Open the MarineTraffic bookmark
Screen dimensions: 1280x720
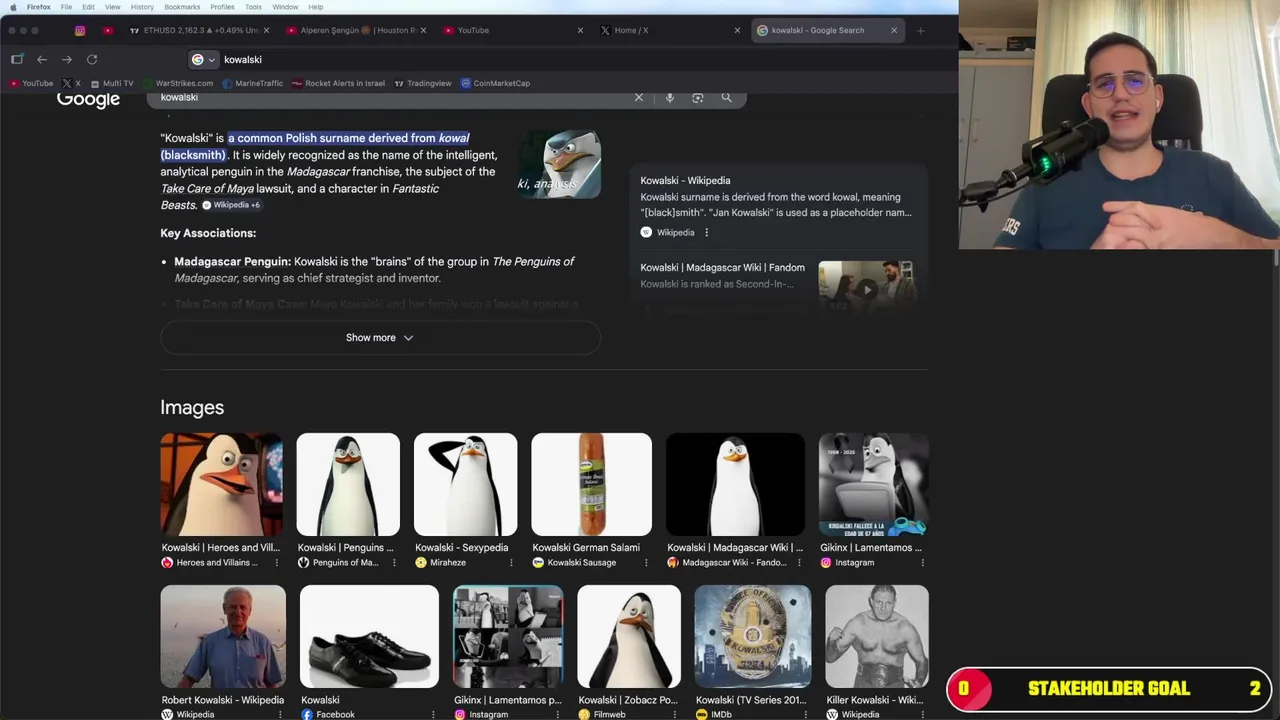point(253,83)
